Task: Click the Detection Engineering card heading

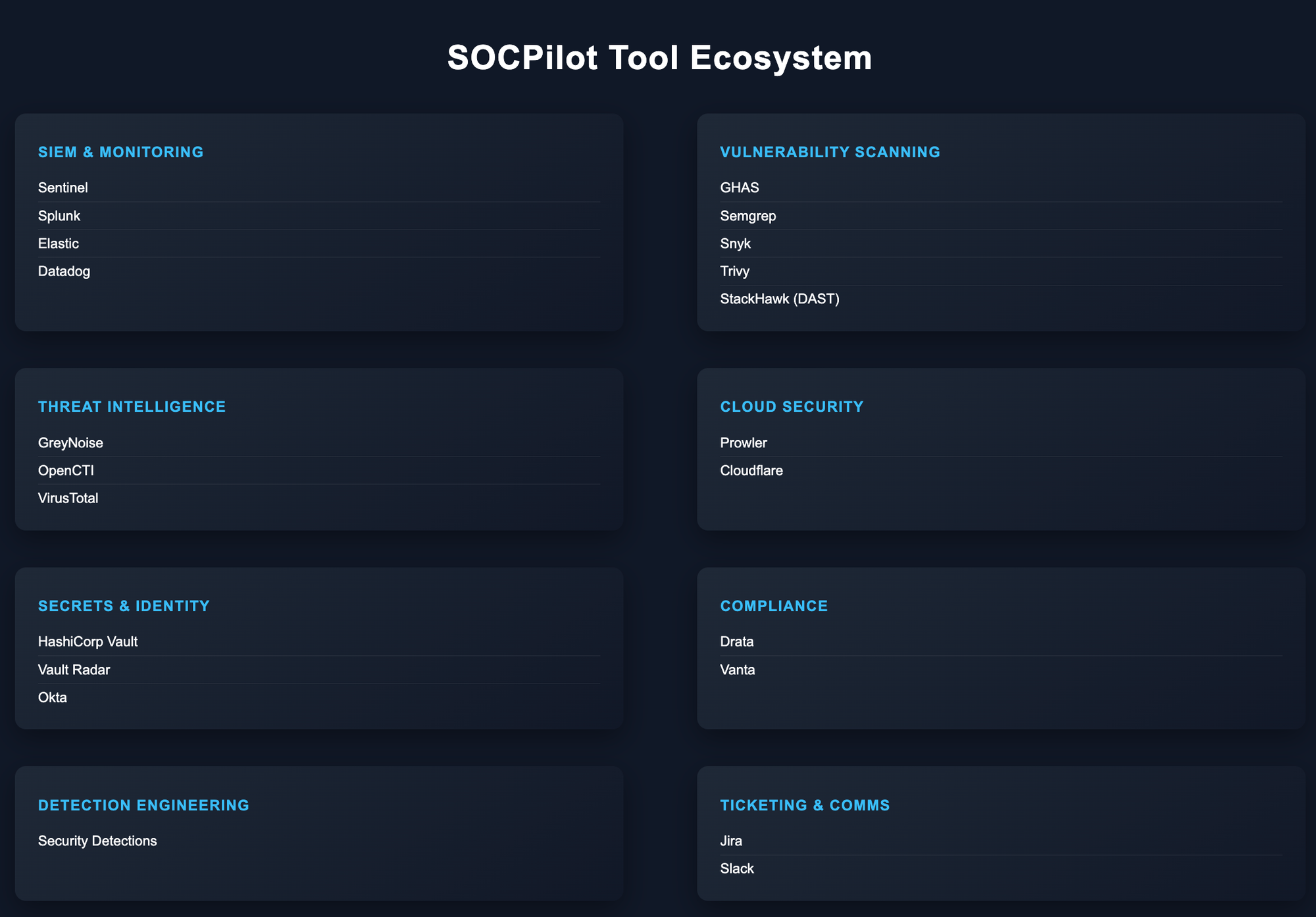Action: click(143, 805)
